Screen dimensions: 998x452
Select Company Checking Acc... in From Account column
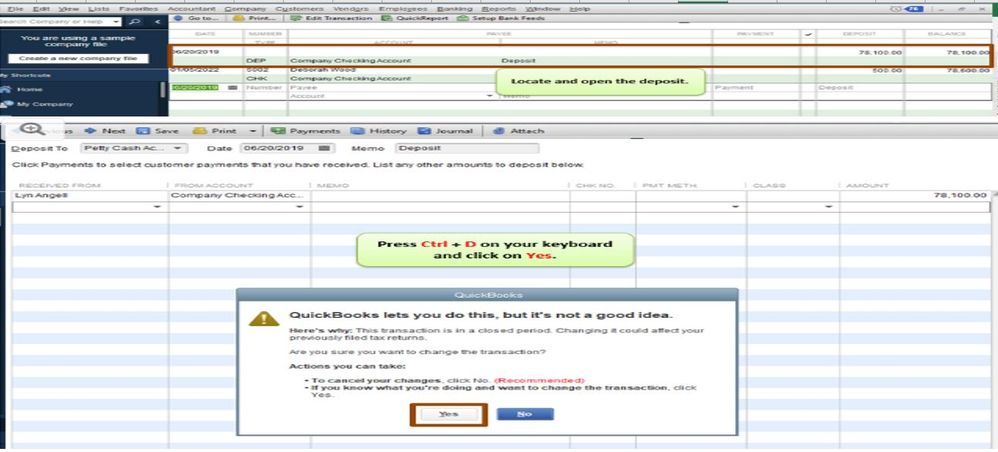239,195
